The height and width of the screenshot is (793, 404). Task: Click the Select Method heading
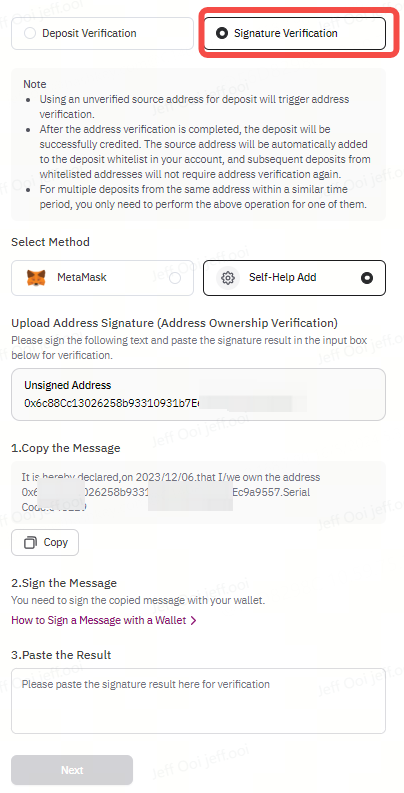pos(51,242)
